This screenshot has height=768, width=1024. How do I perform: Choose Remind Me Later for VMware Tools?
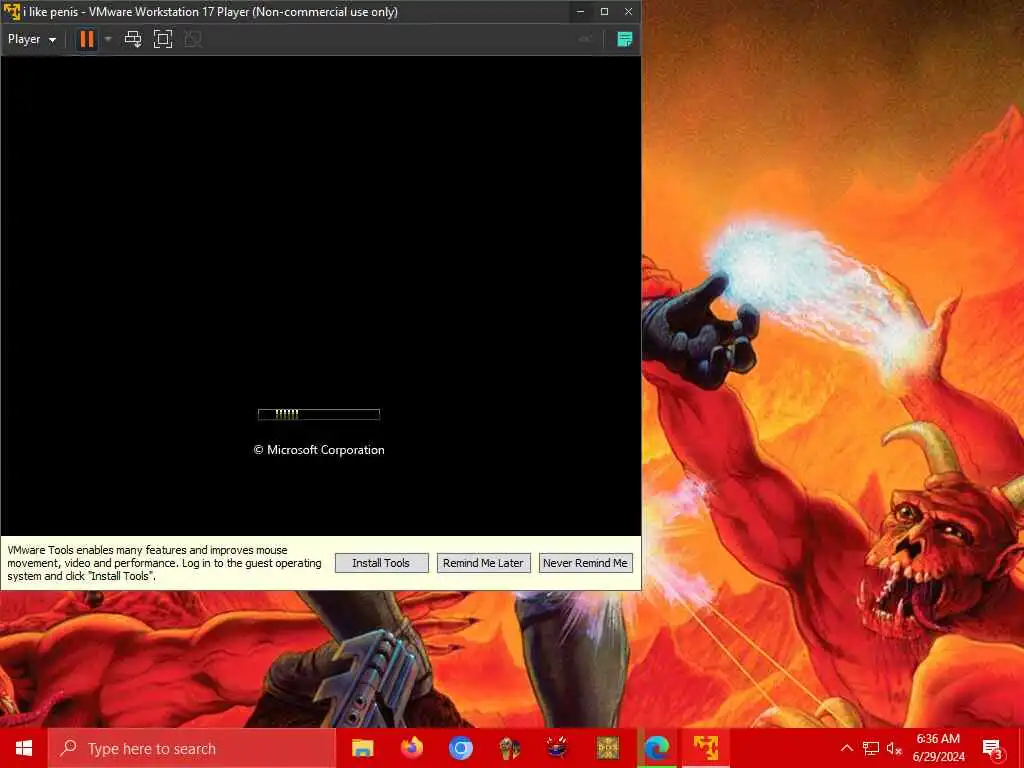[483, 563]
